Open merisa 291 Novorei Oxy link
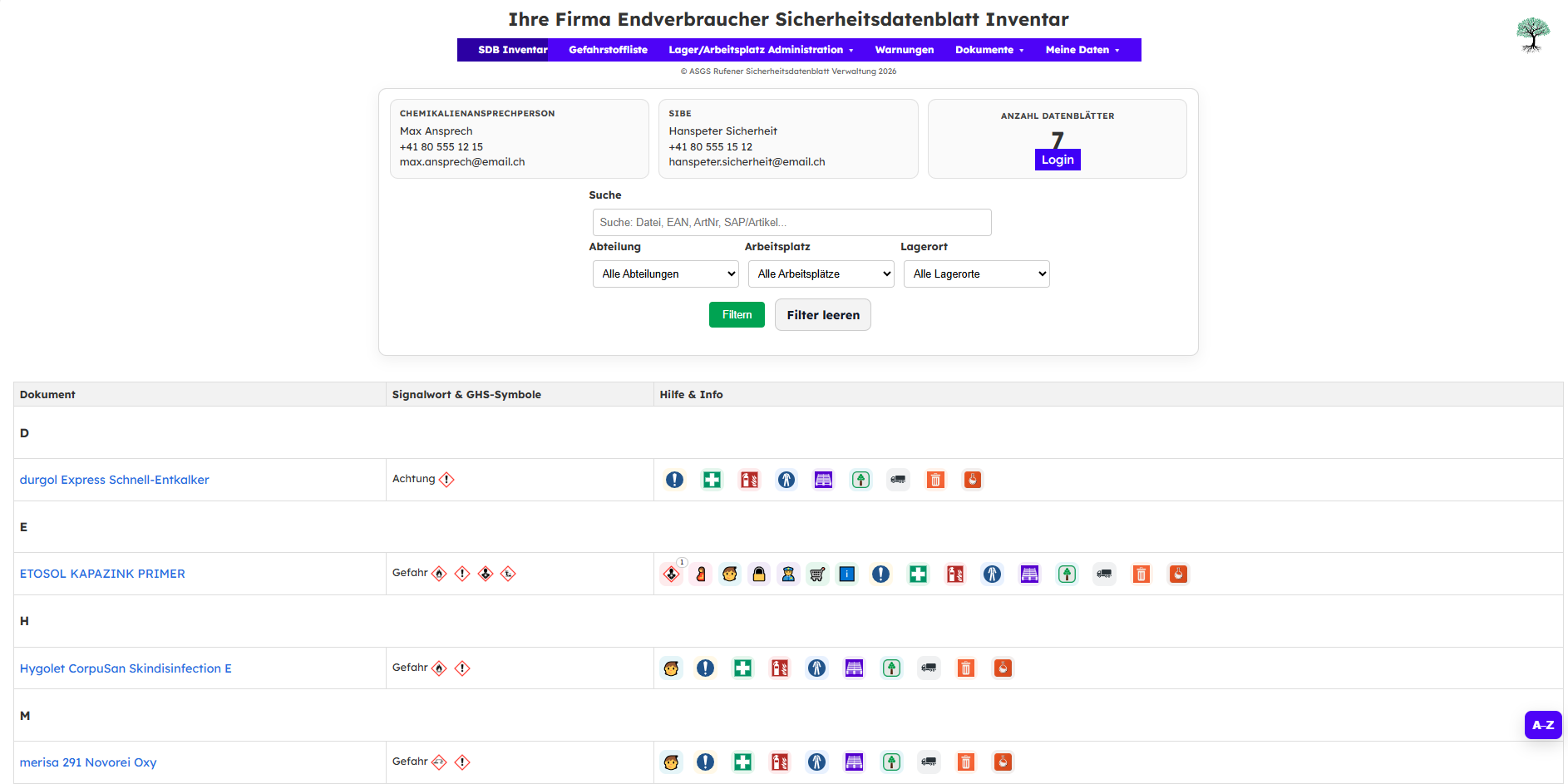 pos(88,762)
